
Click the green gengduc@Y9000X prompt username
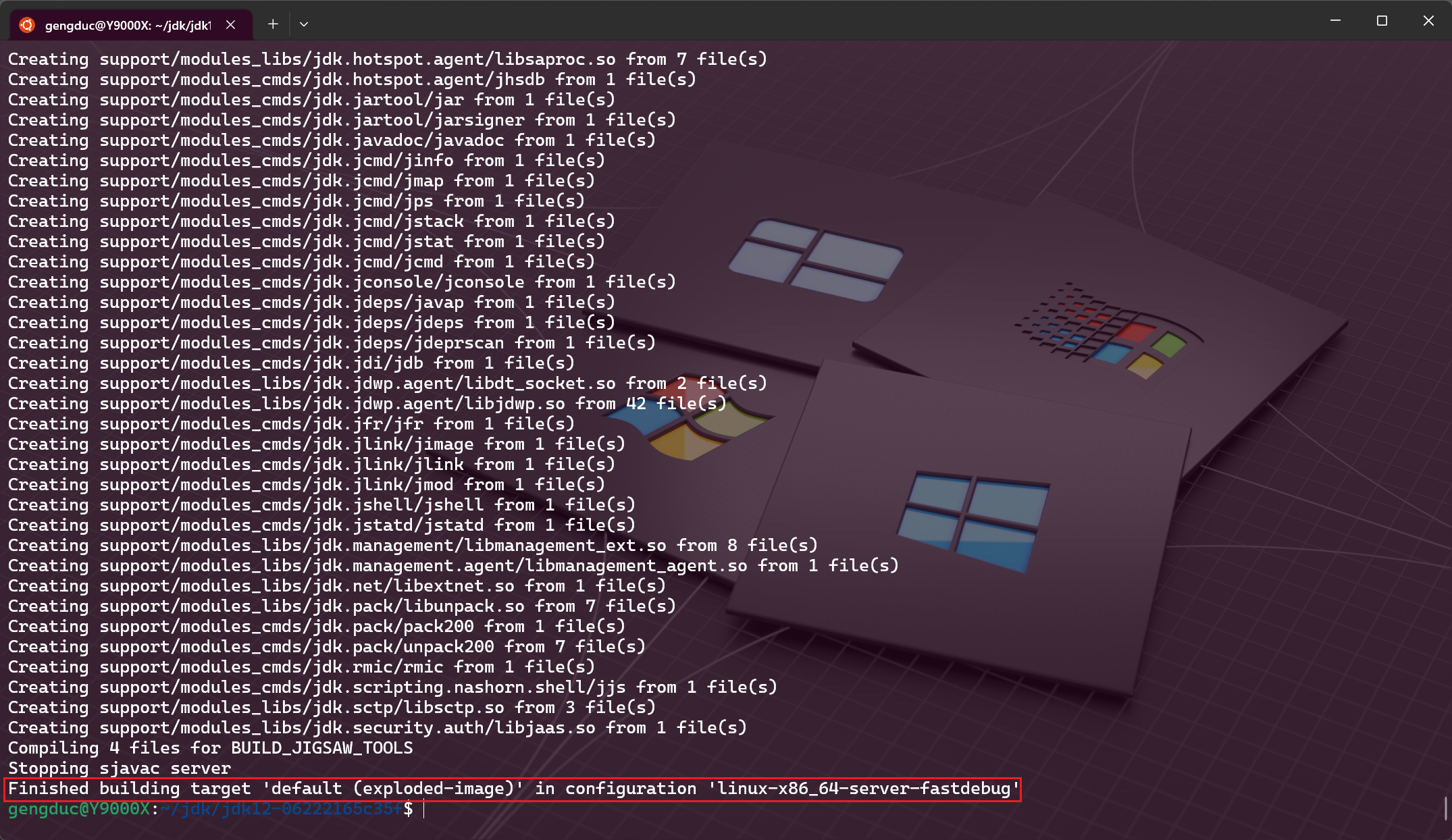pyautogui.click(x=79, y=809)
